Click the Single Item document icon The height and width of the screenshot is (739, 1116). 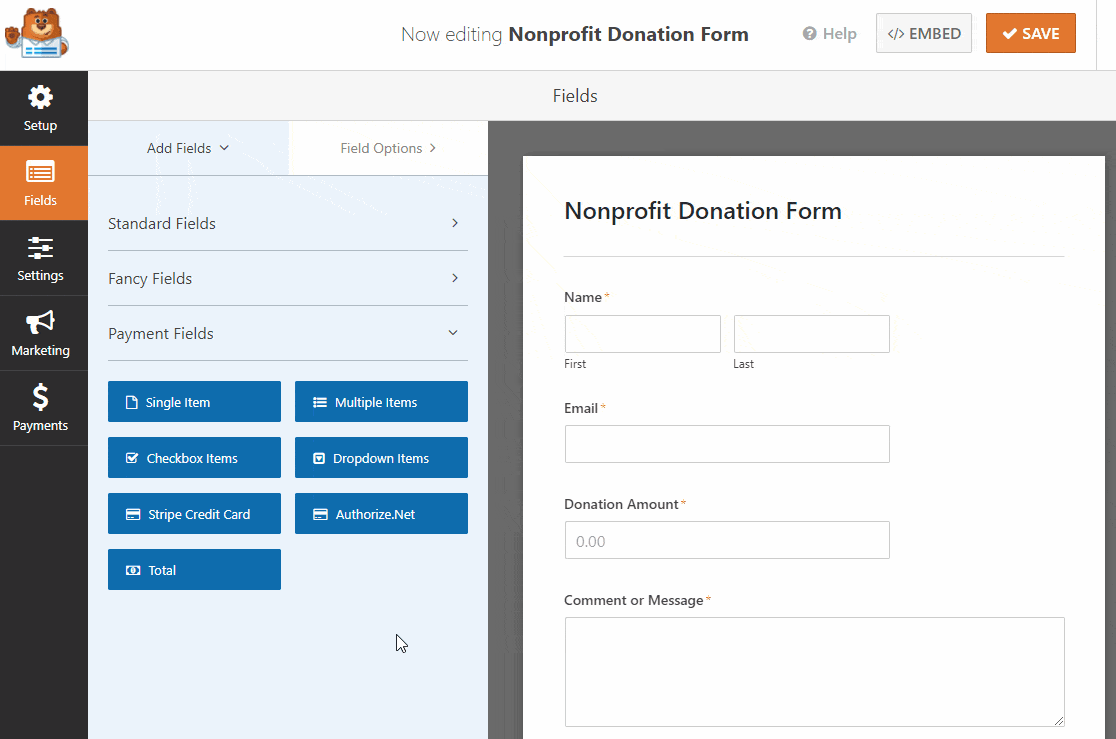click(x=132, y=402)
